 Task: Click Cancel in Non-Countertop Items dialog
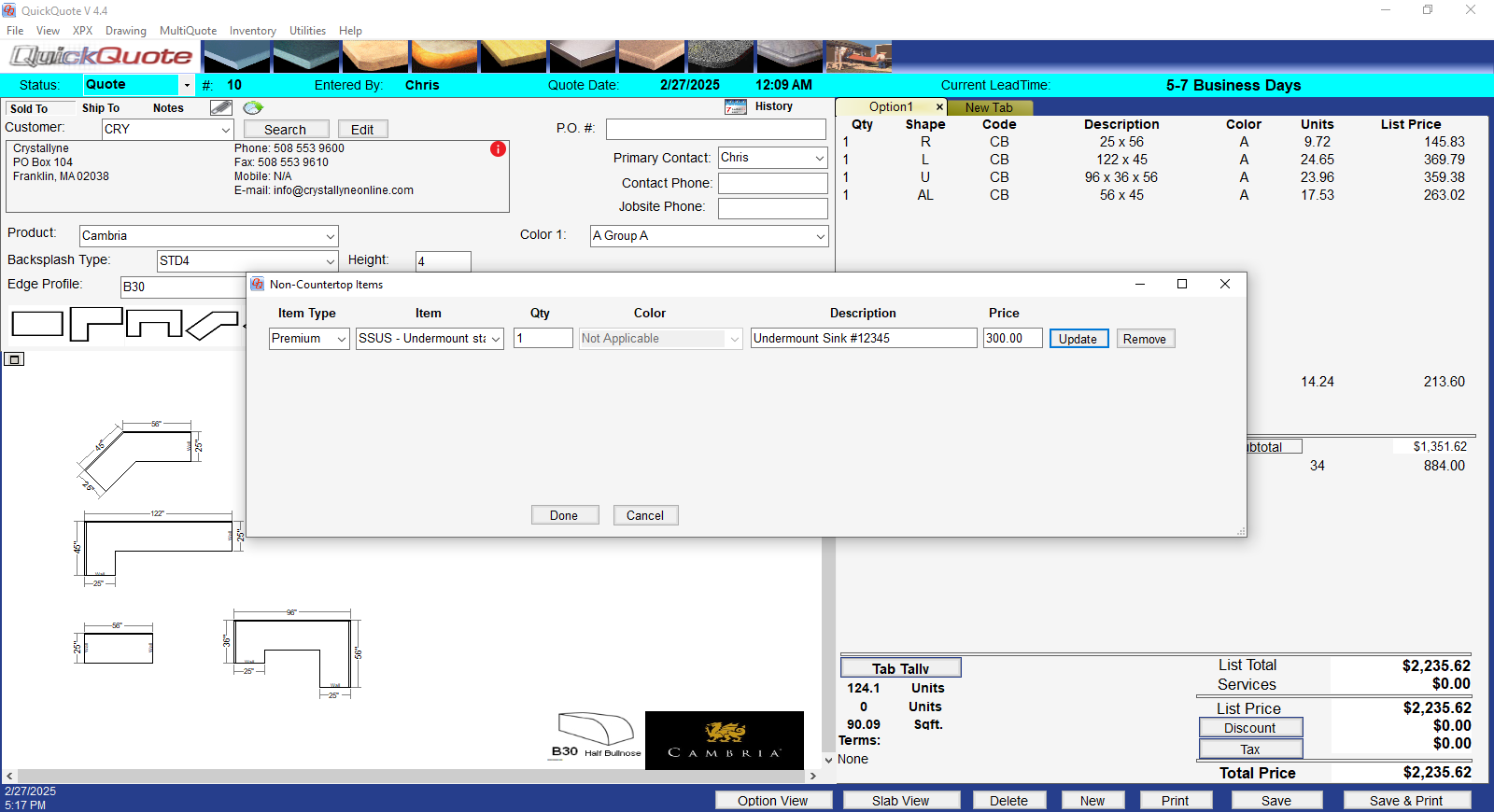pos(645,515)
